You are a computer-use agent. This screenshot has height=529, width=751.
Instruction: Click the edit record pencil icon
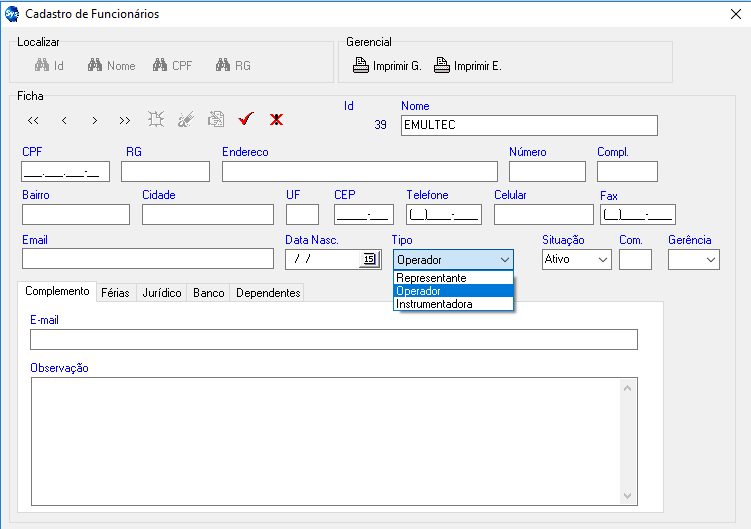pyautogui.click(x=185, y=119)
